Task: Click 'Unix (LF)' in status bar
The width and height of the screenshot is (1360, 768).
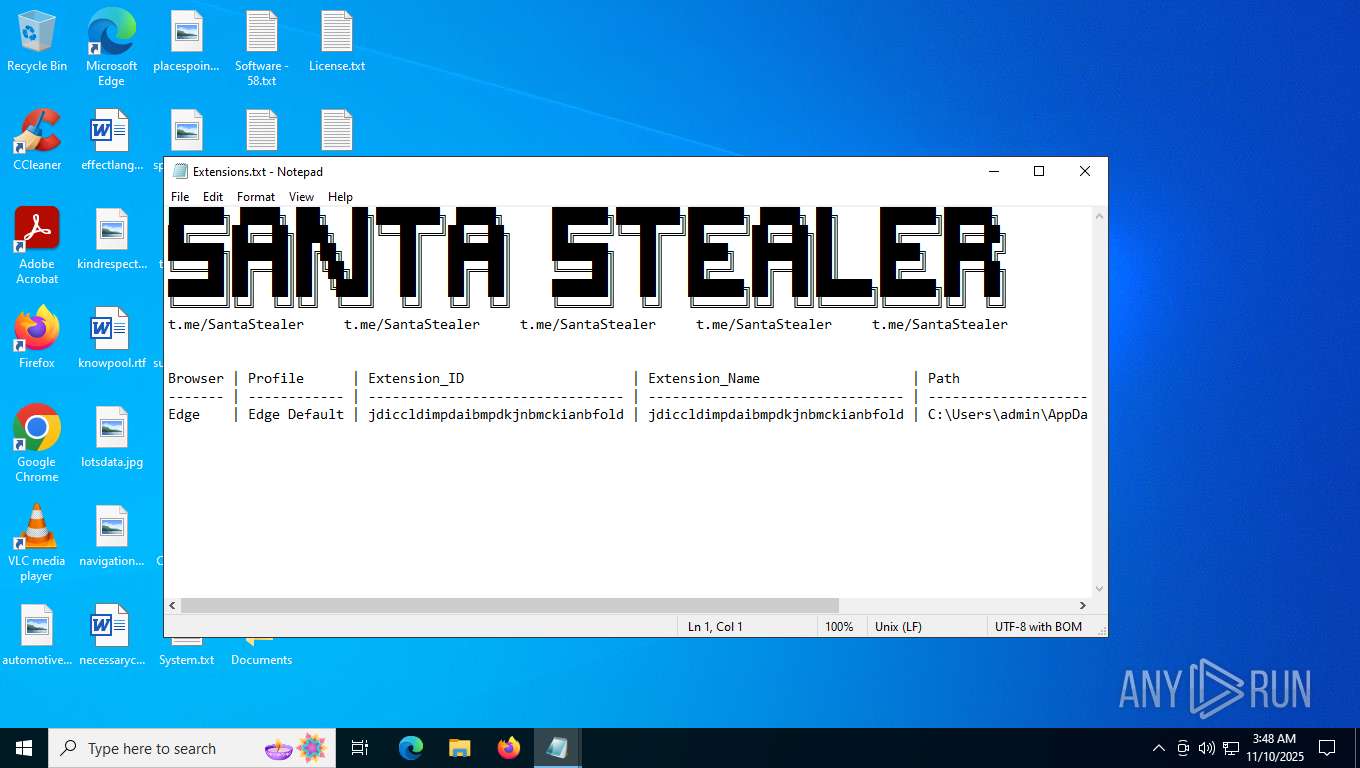Action: 898,627
